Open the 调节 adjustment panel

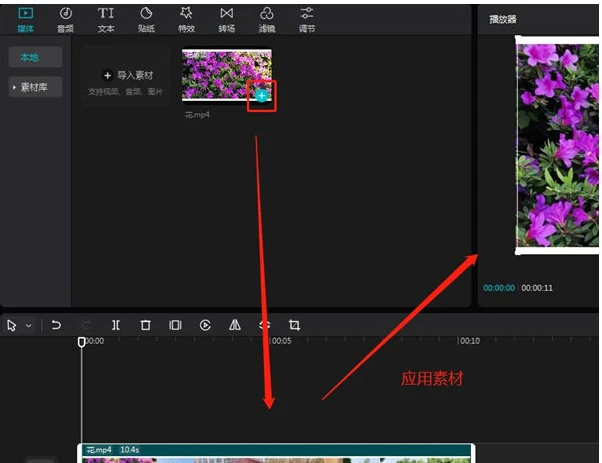[307, 20]
